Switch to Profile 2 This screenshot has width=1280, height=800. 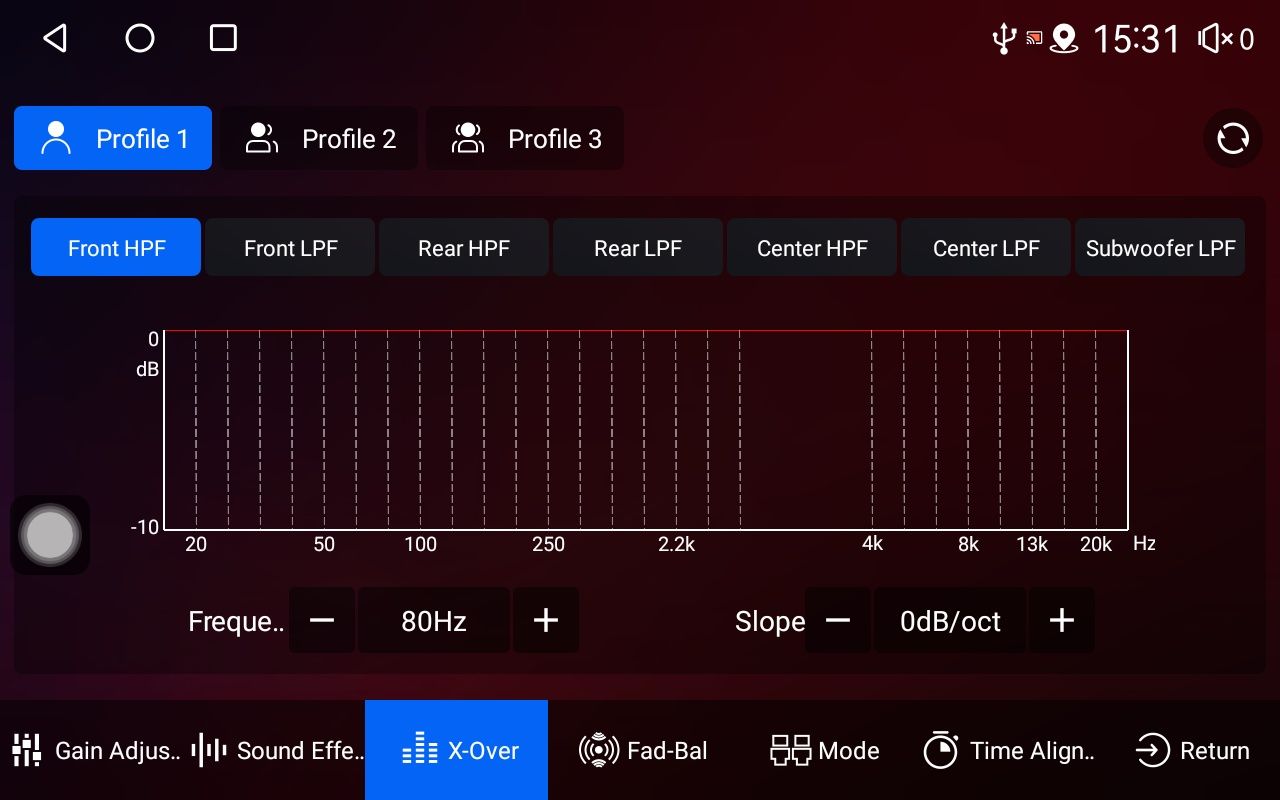point(320,139)
